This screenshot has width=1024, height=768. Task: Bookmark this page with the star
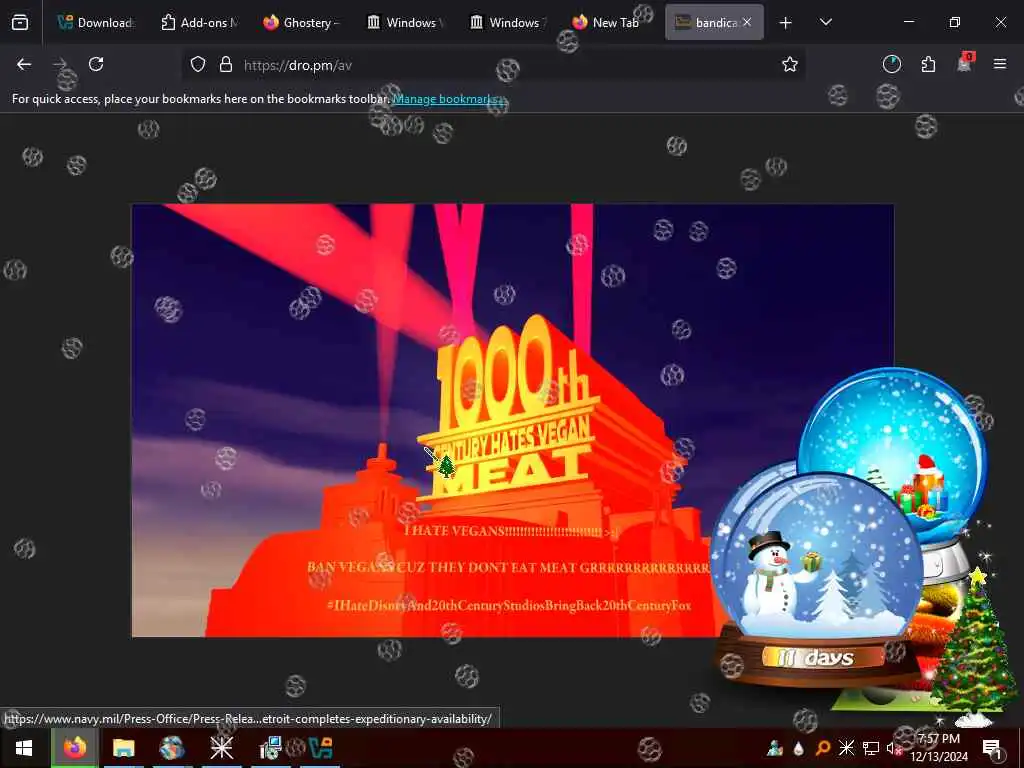[x=790, y=64]
